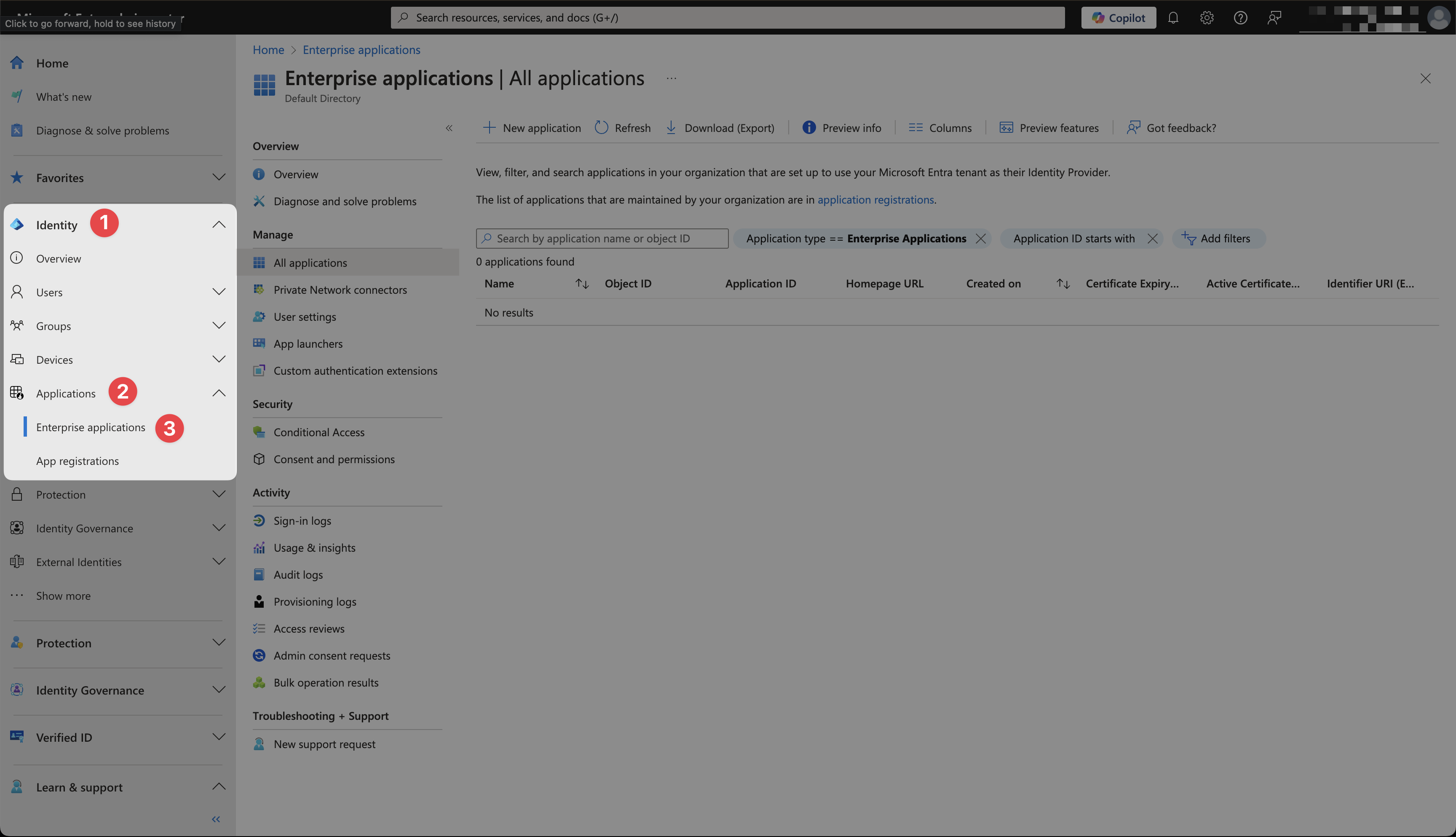Image resolution: width=1456 pixels, height=837 pixels.
Task: Collapse the Applications sidebar section
Action: (x=218, y=393)
